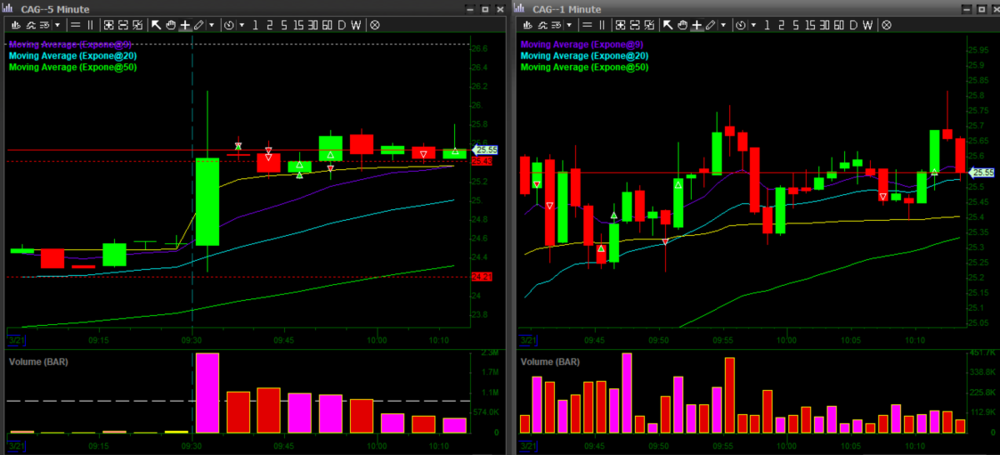Click the horizontal lines icon in 1 Minute toolbar
Viewport: 1000px width, 455px height.
[x=587, y=24]
